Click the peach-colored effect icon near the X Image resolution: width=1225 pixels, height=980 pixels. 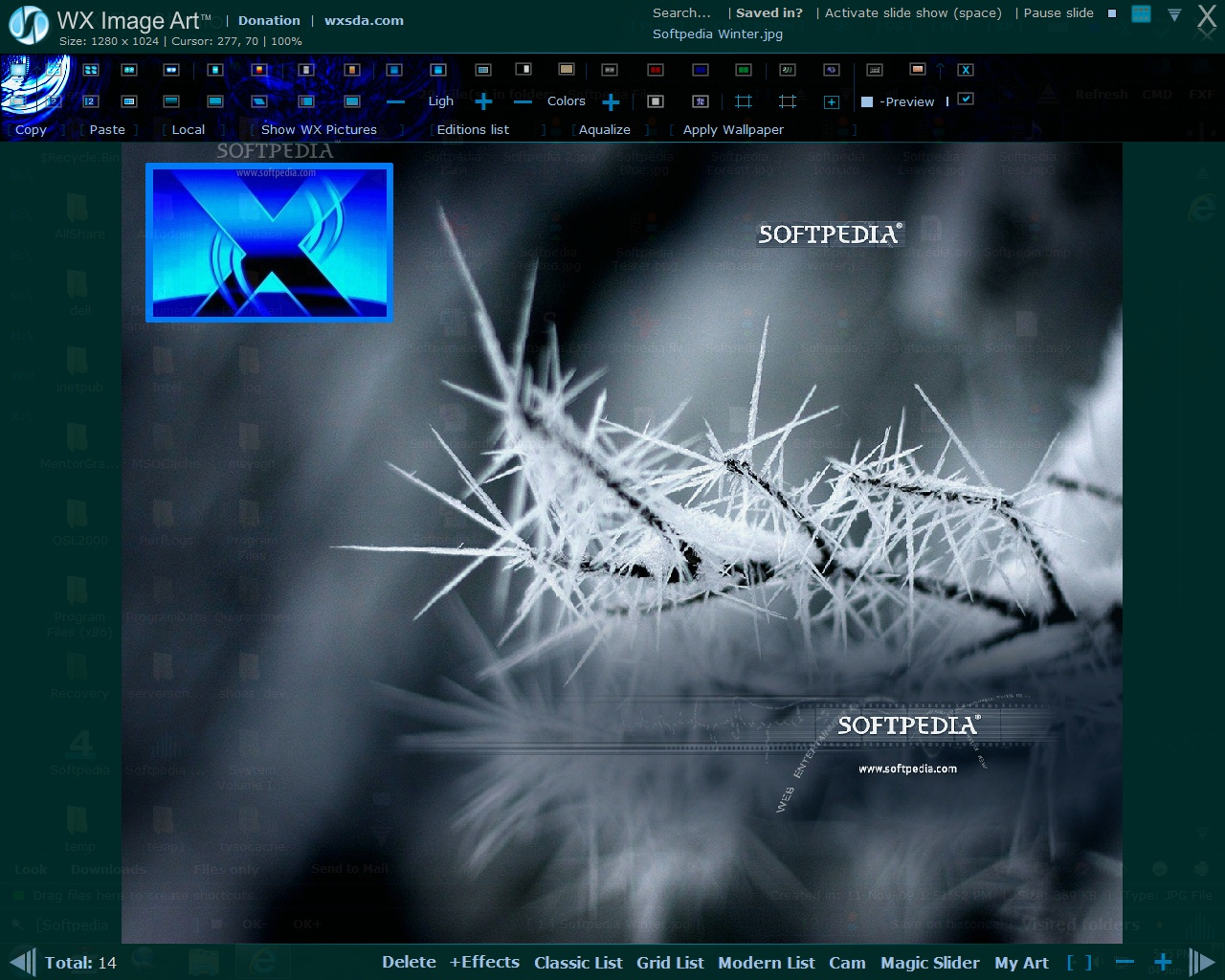click(917, 69)
